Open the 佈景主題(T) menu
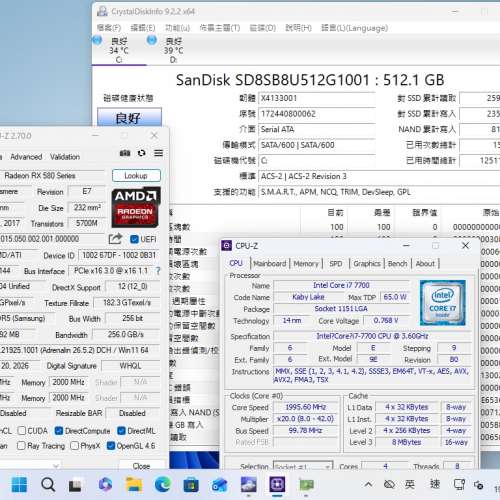Screen dimensions: 500x500 coord(220,28)
